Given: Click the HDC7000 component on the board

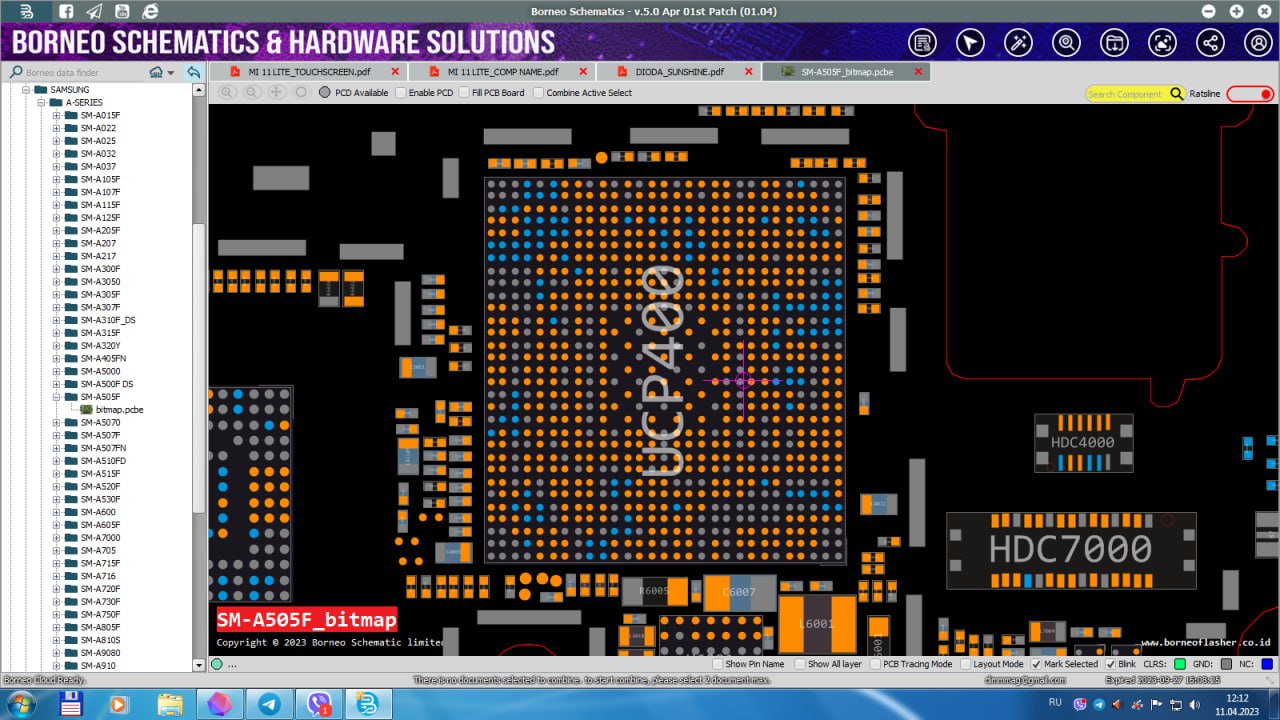Looking at the screenshot, I should coord(1071,550).
